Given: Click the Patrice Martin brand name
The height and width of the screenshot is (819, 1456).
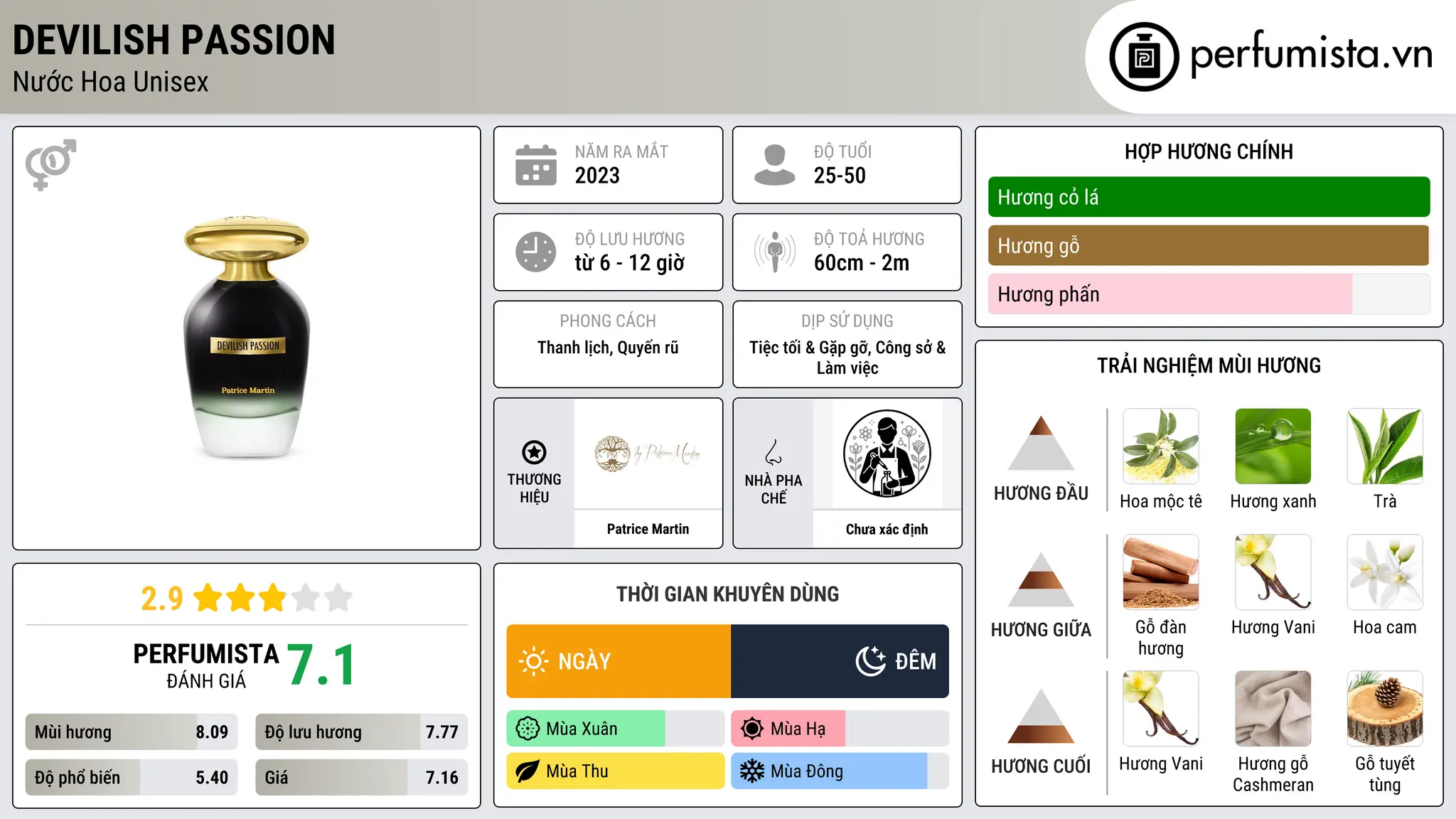Looking at the screenshot, I should point(648,529).
